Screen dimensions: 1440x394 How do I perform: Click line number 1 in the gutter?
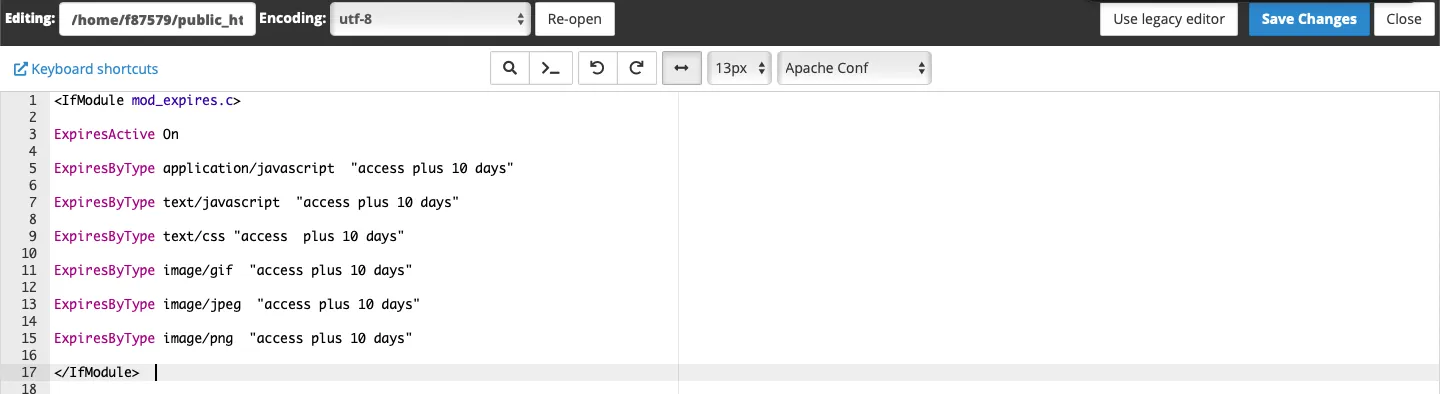tap(32, 100)
